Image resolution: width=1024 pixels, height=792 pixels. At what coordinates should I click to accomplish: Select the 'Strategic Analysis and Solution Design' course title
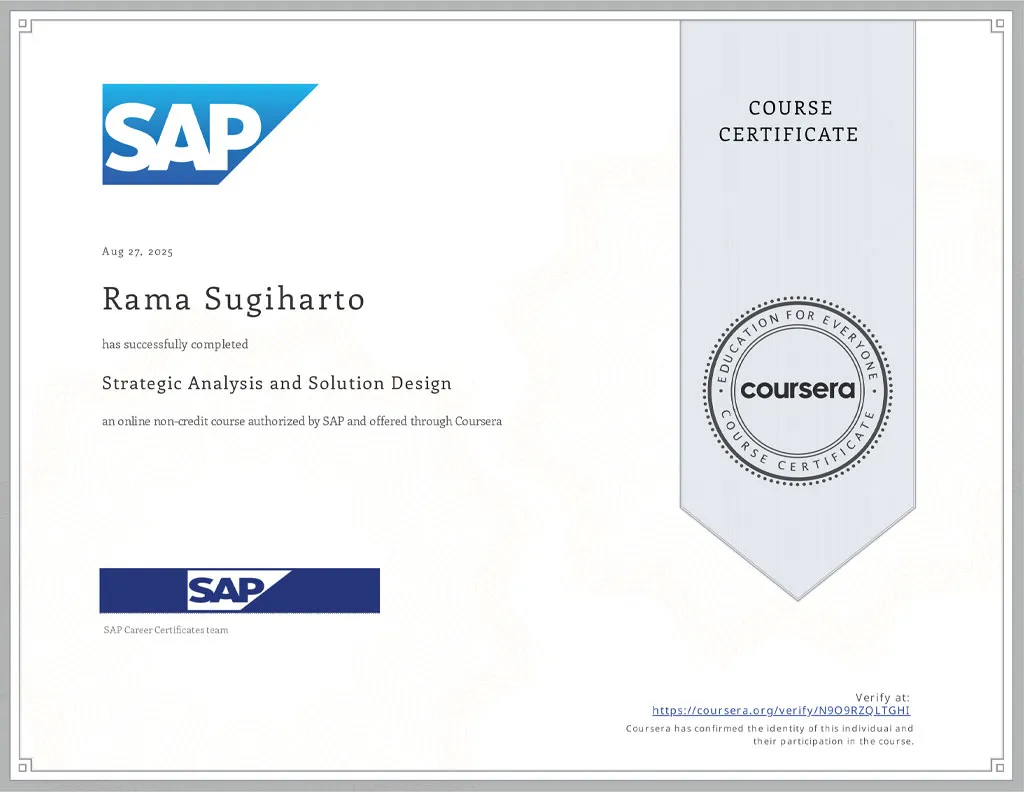point(277,383)
